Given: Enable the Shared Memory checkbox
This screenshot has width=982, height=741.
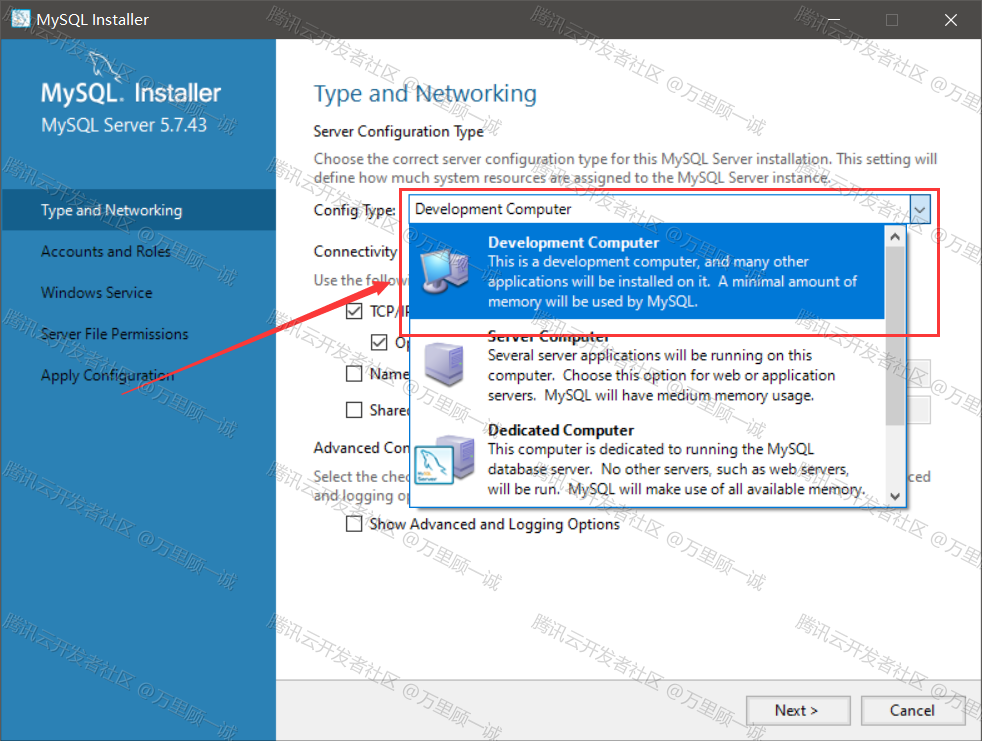Looking at the screenshot, I should [x=354, y=410].
